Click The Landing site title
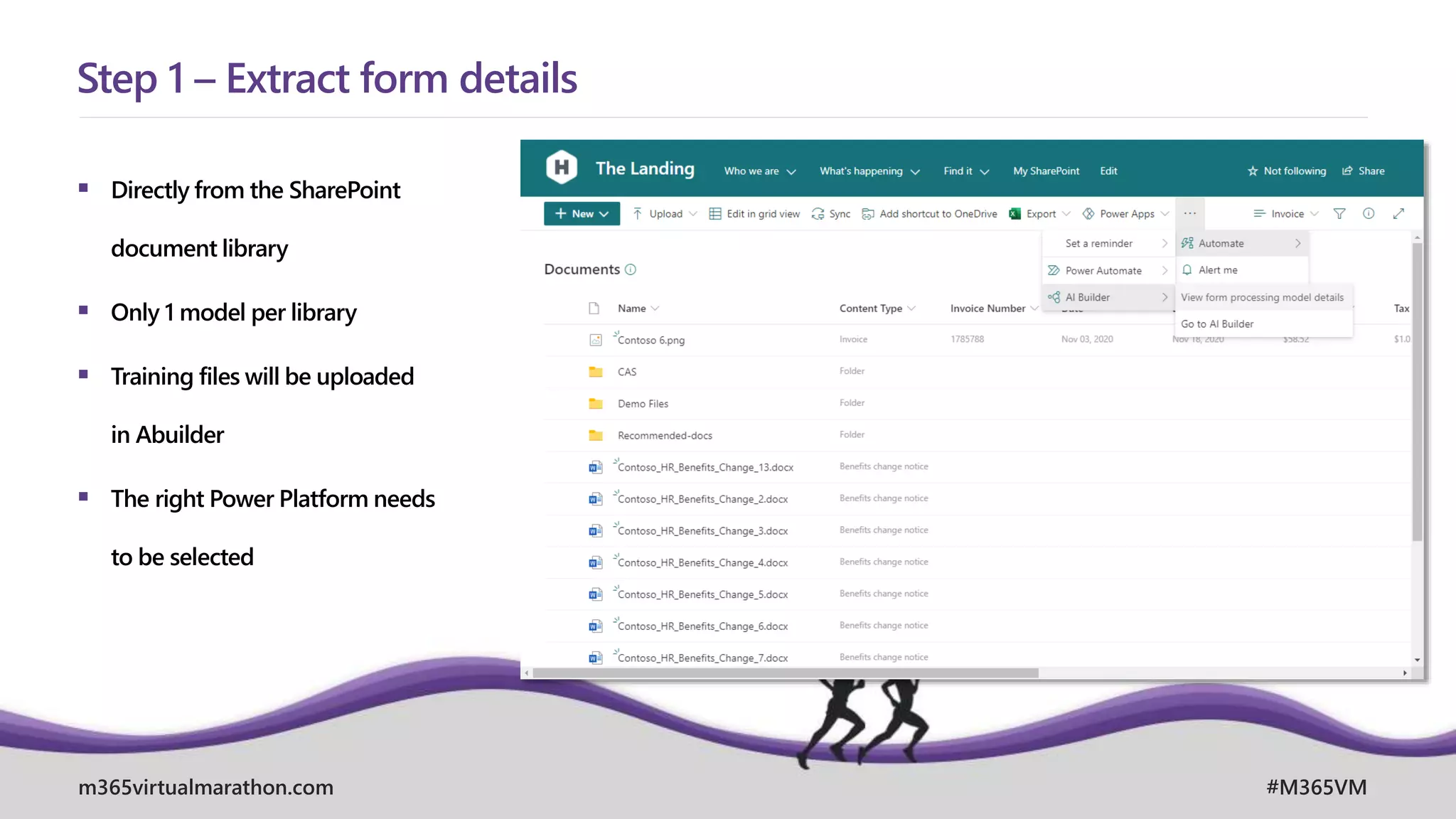Viewport: 1456px width, 819px height. click(x=645, y=168)
